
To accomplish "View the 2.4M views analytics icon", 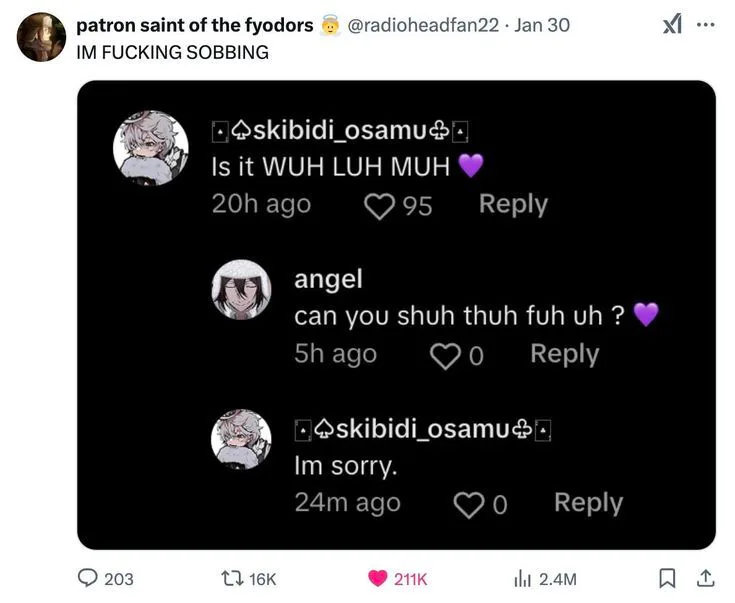I will pos(521,578).
